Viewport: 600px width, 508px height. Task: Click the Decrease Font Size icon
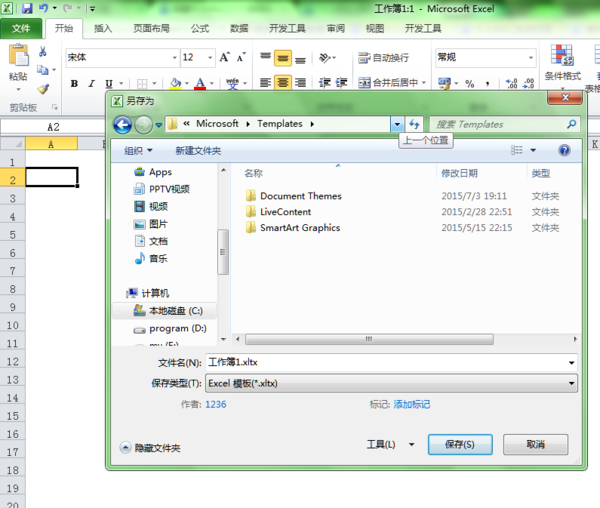tap(241, 57)
